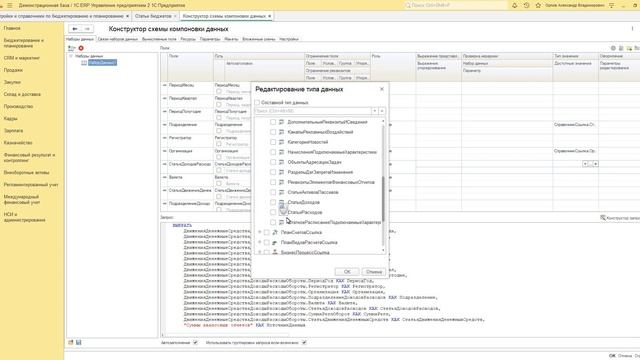
Task: Click the dialog's search input field
Action: tap(313, 111)
